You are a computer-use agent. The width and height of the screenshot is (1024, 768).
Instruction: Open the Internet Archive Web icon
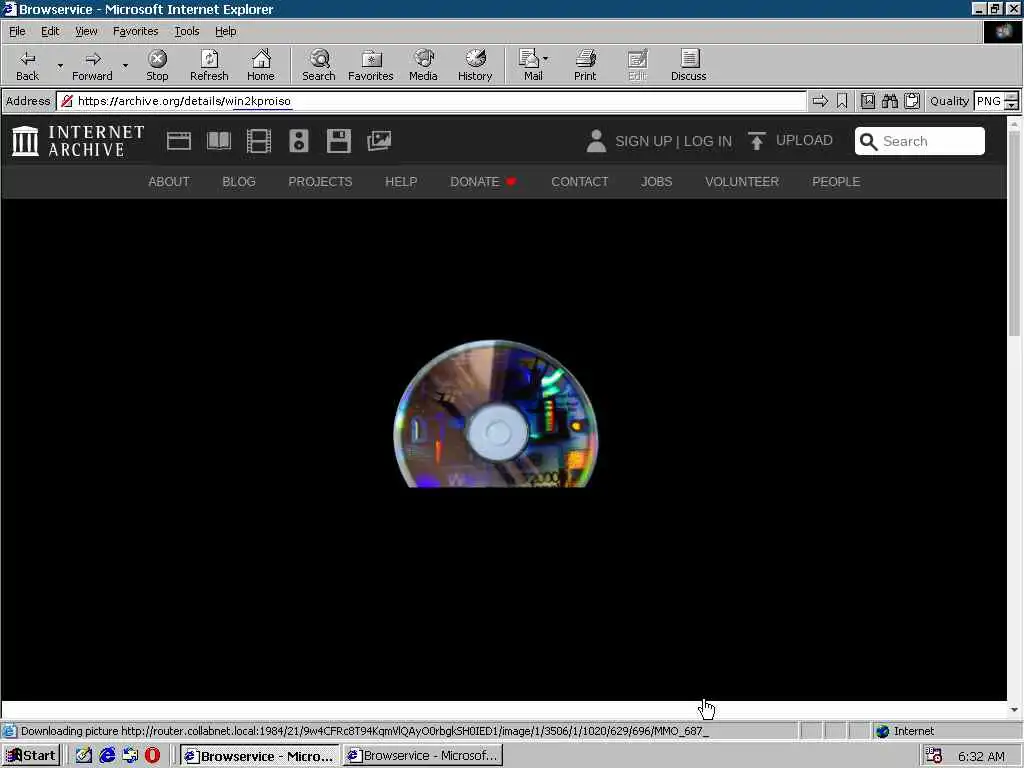[178, 141]
